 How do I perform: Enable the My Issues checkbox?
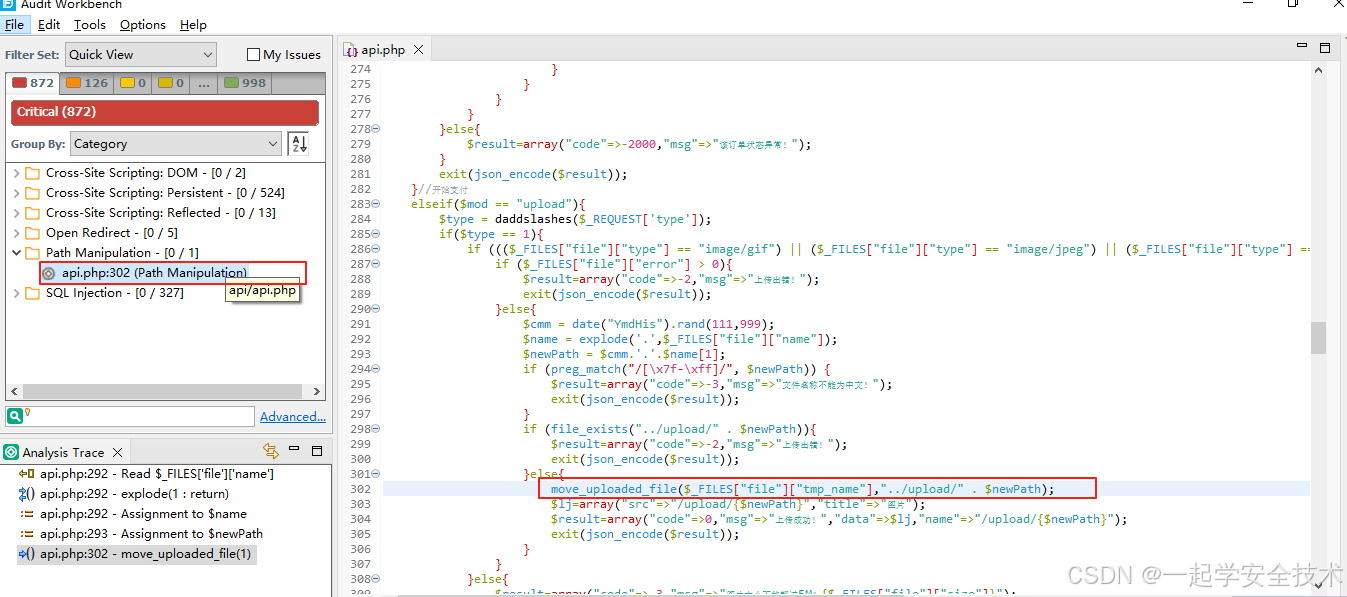point(253,55)
